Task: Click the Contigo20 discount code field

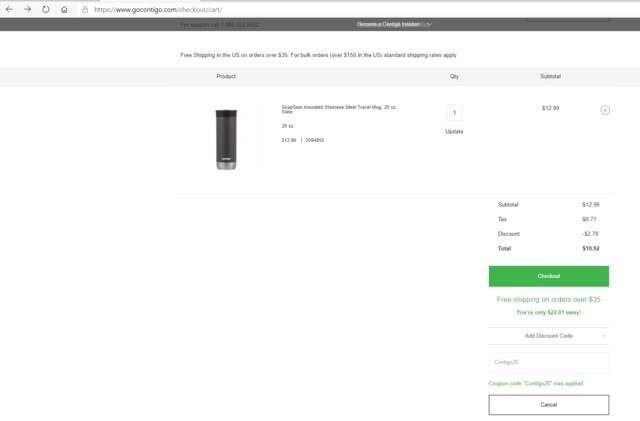Action: coord(549,362)
